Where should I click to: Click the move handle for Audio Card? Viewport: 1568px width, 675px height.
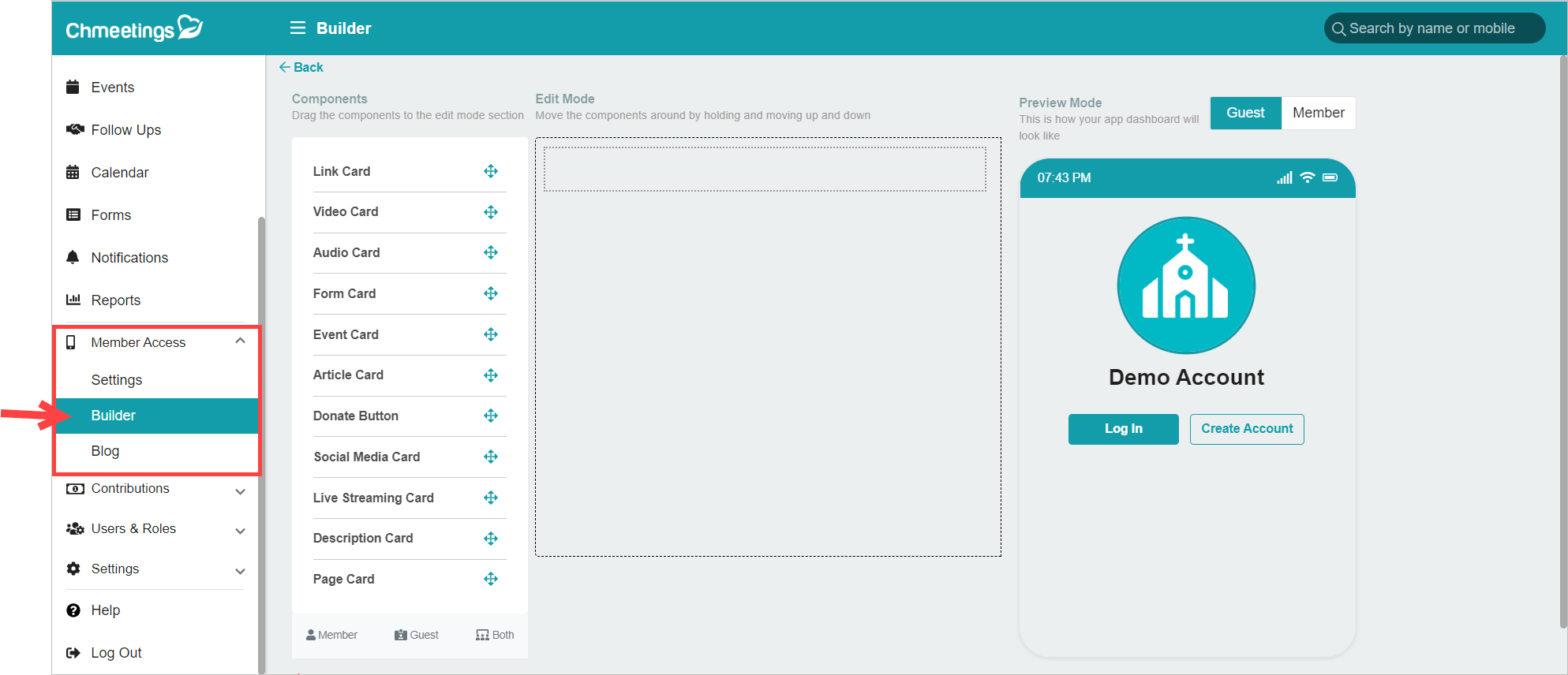coord(491,252)
